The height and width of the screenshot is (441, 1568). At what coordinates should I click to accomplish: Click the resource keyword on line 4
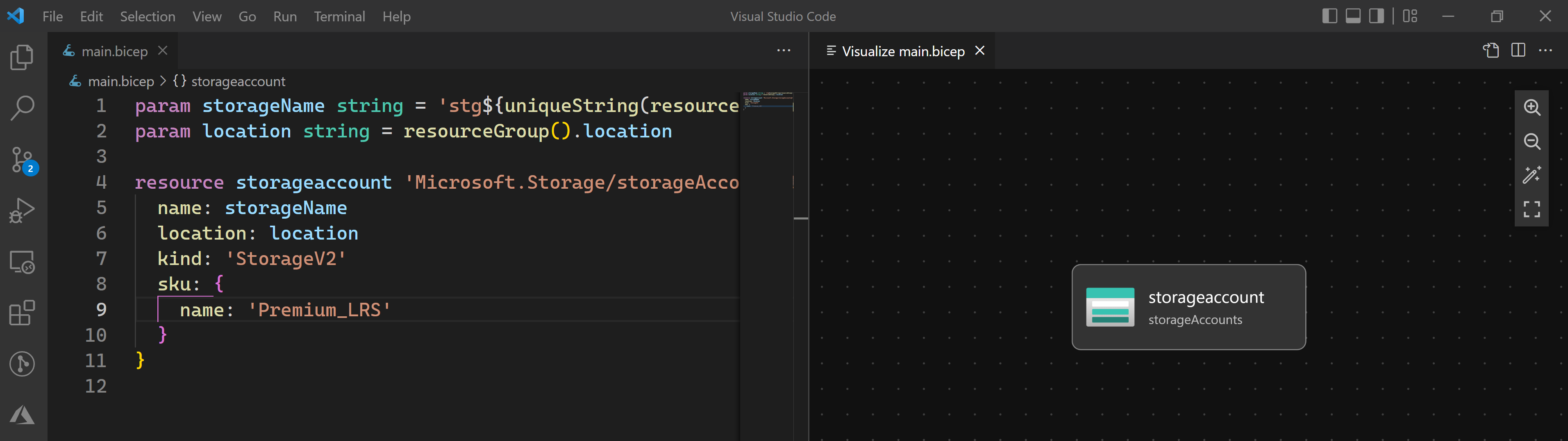(x=179, y=182)
